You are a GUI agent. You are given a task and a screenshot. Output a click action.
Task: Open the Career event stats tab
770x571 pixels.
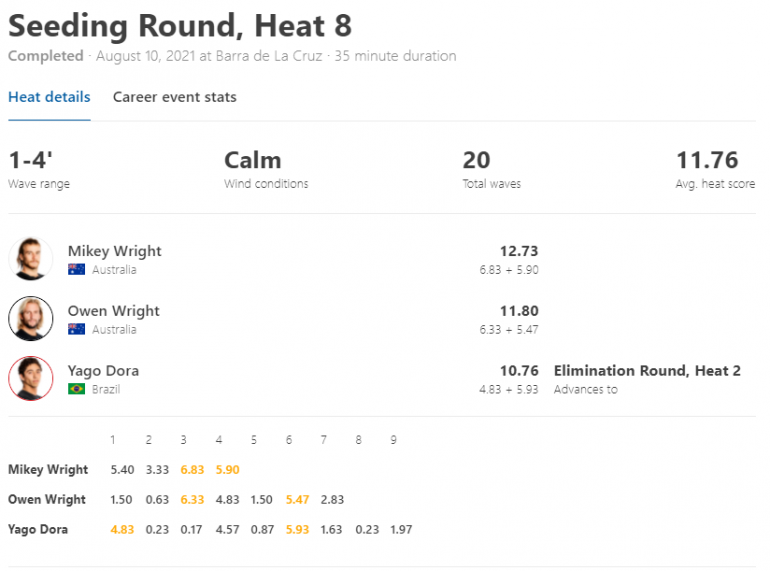[x=175, y=97]
